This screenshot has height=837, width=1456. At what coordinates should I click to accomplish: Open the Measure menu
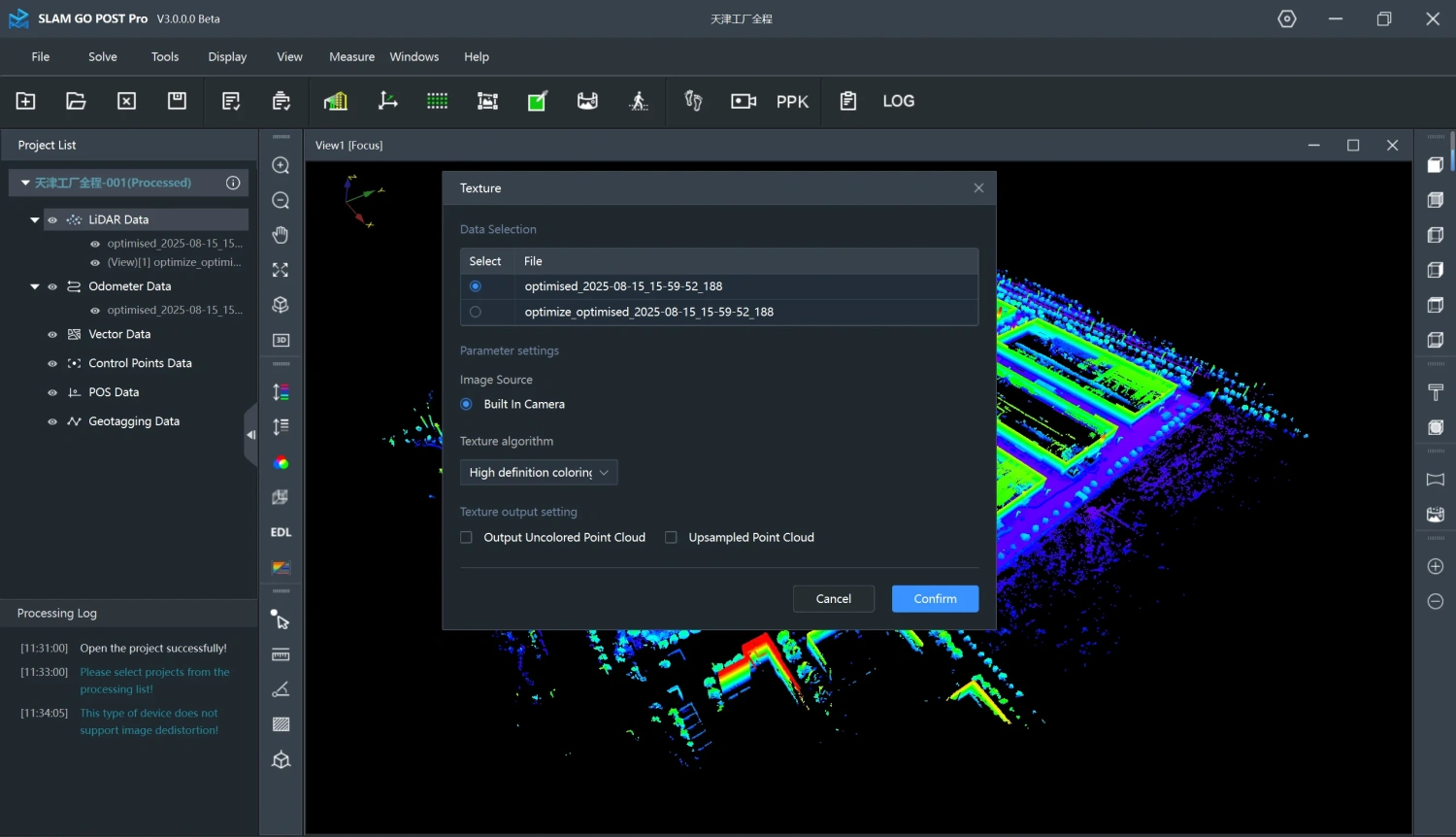pyautogui.click(x=351, y=56)
